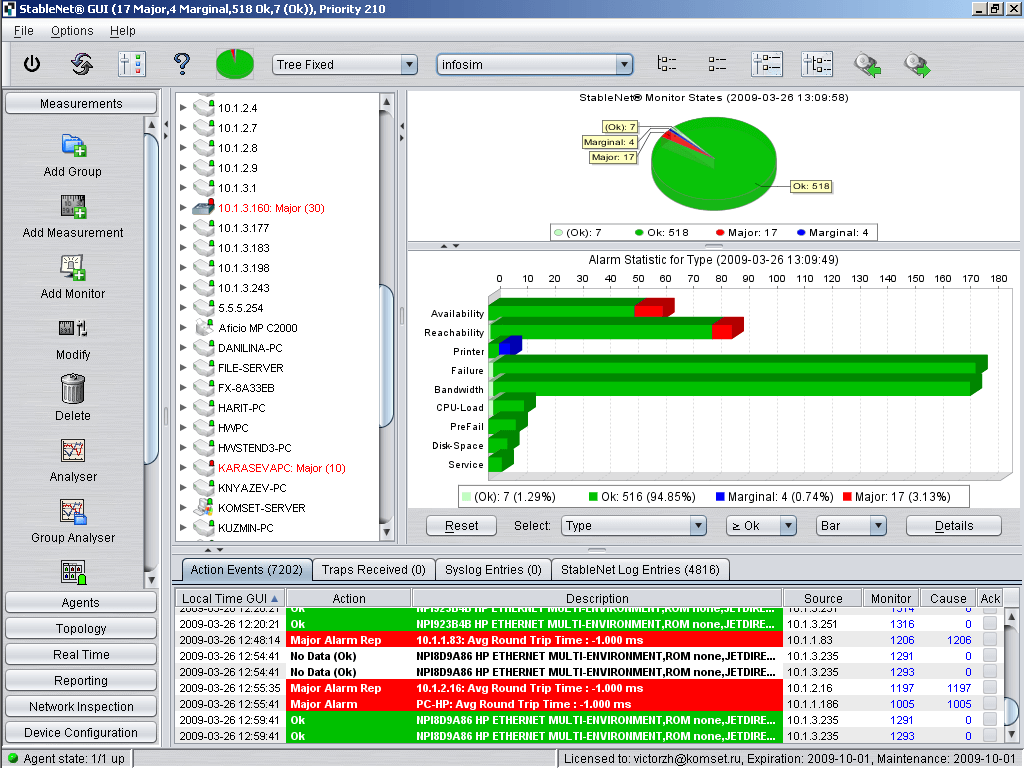Tick Ack checkbox for the 12:20:21 row from 10.1.3.251
Screen dimensions: 1024x768
tap(990, 624)
